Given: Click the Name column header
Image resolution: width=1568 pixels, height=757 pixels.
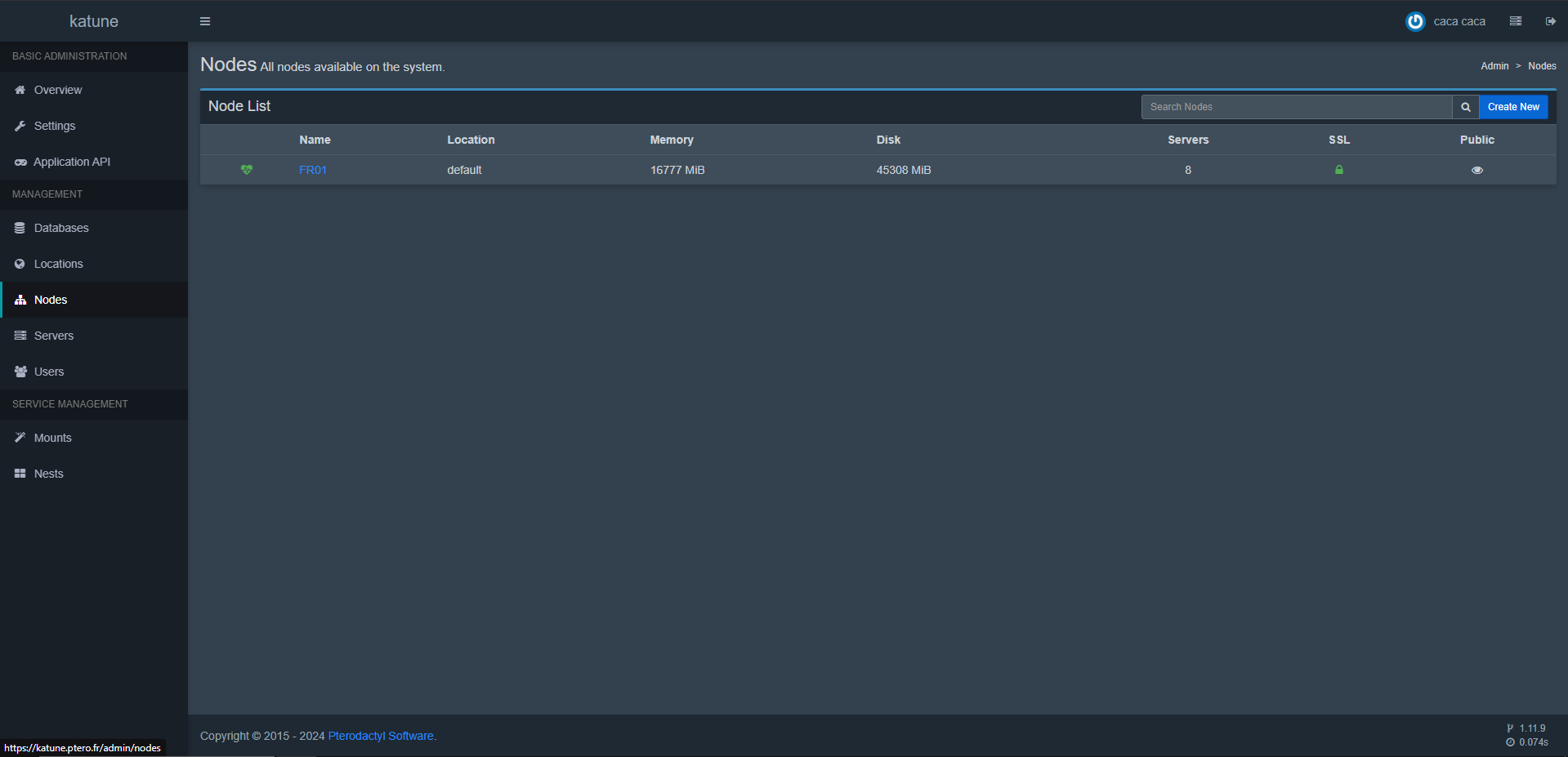Looking at the screenshot, I should pos(315,140).
